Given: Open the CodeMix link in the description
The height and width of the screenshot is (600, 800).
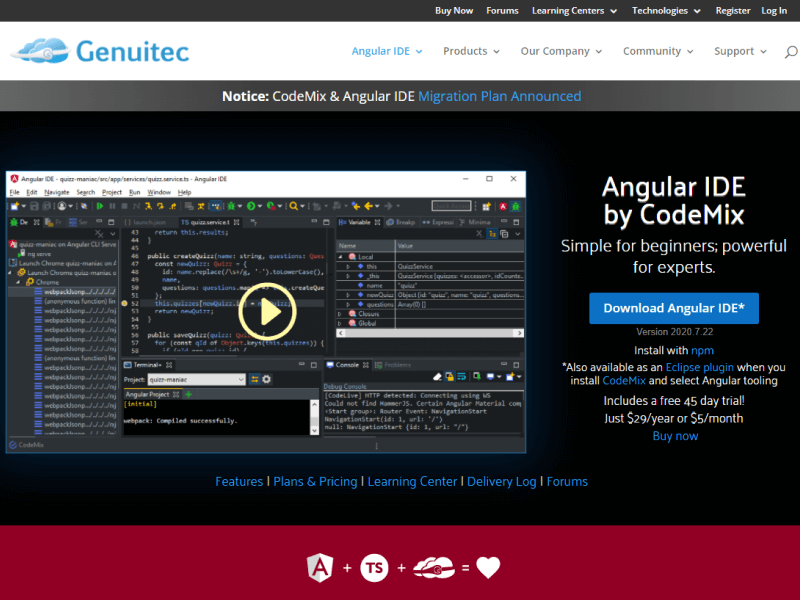Looking at the screenshot, I should [x=623, y=381].
